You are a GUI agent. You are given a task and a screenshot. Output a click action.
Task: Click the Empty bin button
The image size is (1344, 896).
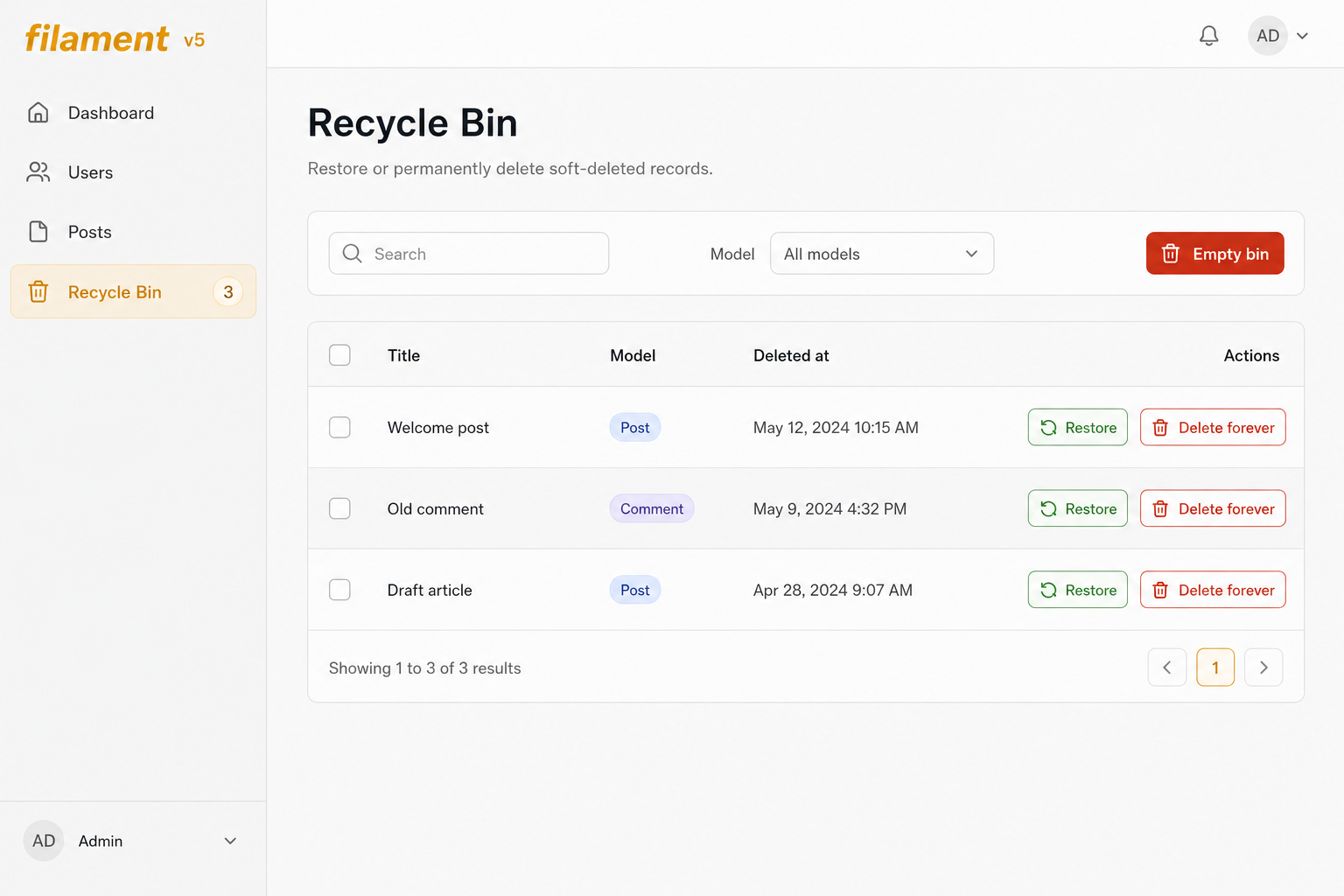pos(1215,254)
